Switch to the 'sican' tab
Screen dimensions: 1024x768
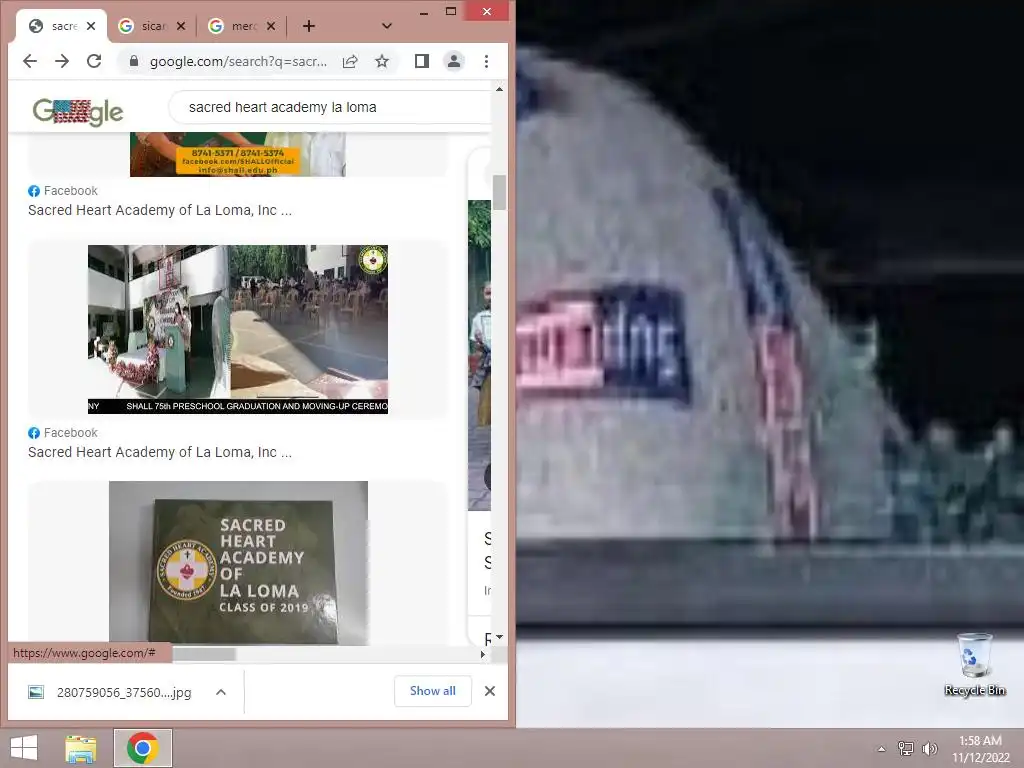pyautogui.click(x=152, y=26)
